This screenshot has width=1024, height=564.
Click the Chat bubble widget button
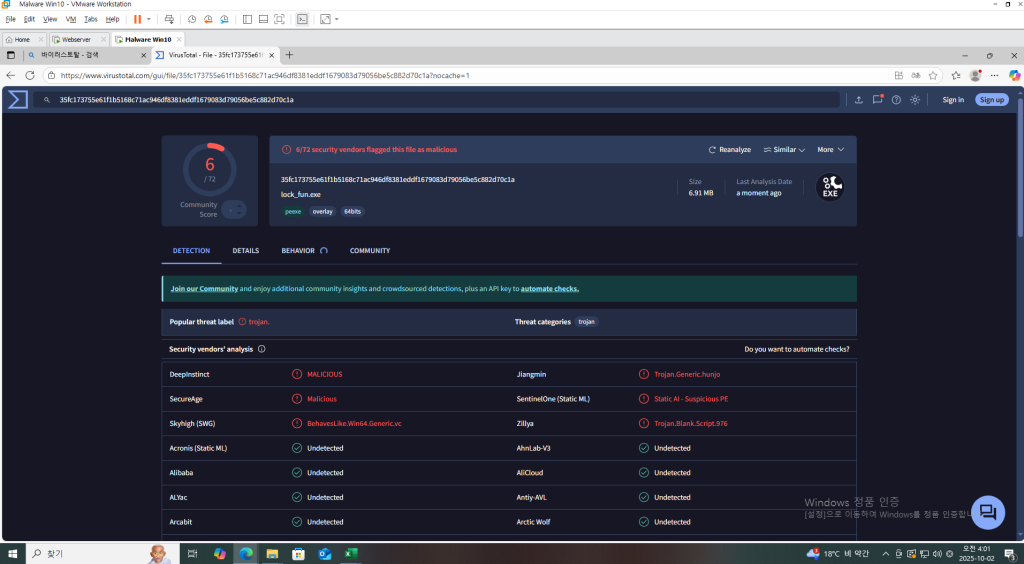point(987,512)
